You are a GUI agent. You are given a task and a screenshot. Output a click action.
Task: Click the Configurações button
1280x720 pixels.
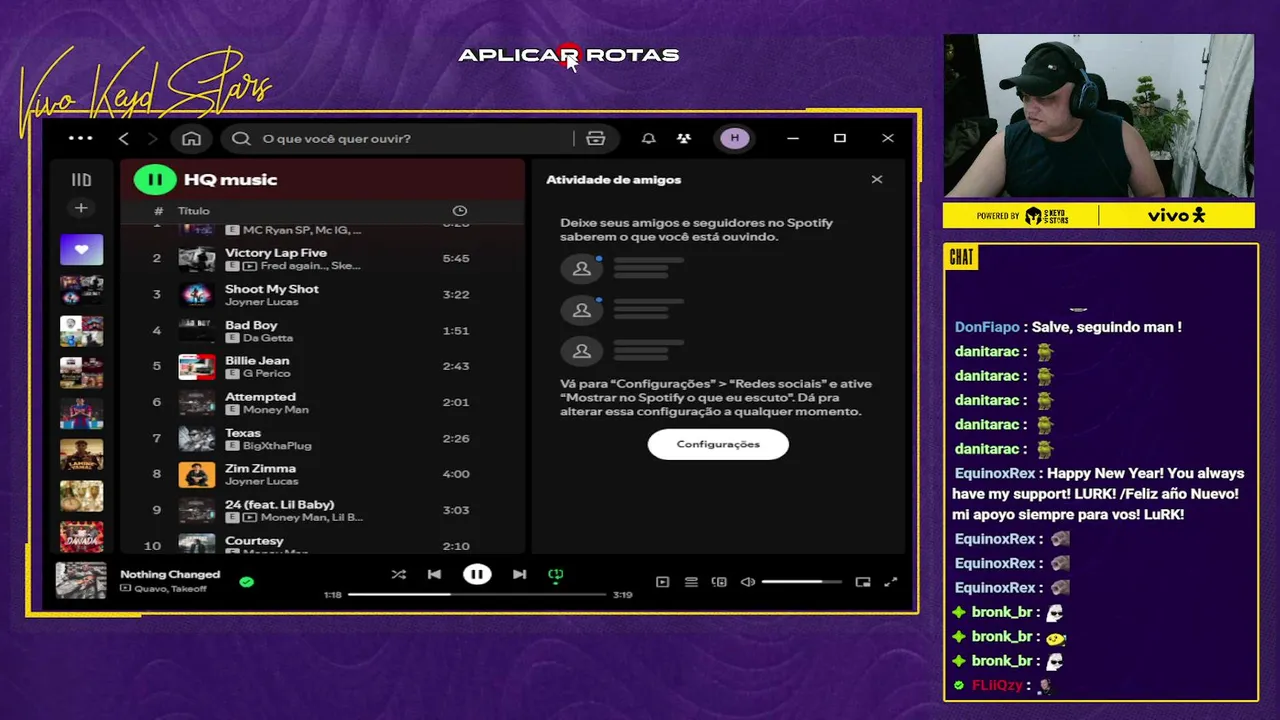pos(718,444)
